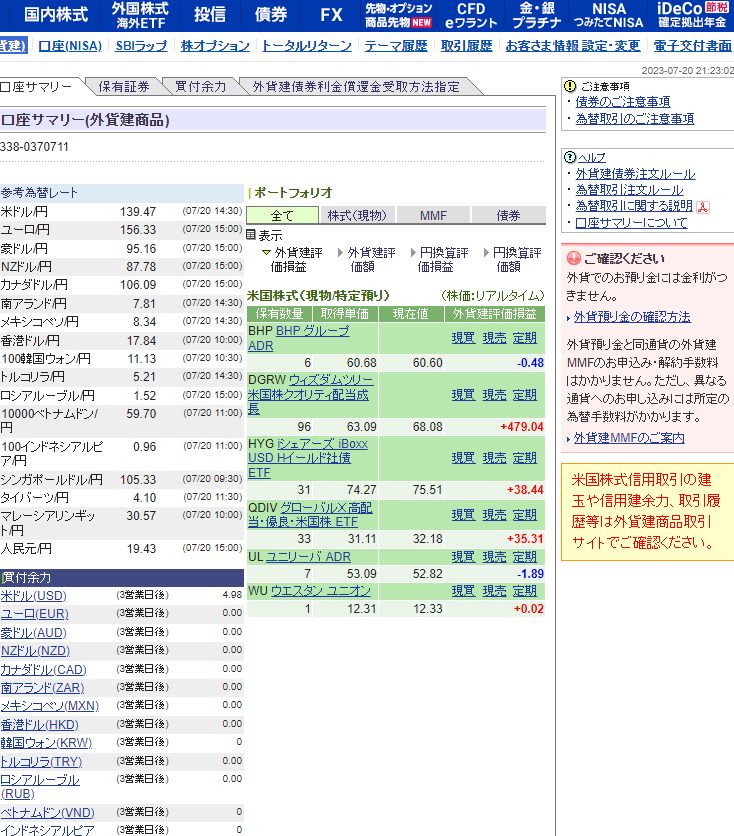Select the 口座サマリー tab
Screen dimensions: 734x836
[x=36, y=87]
